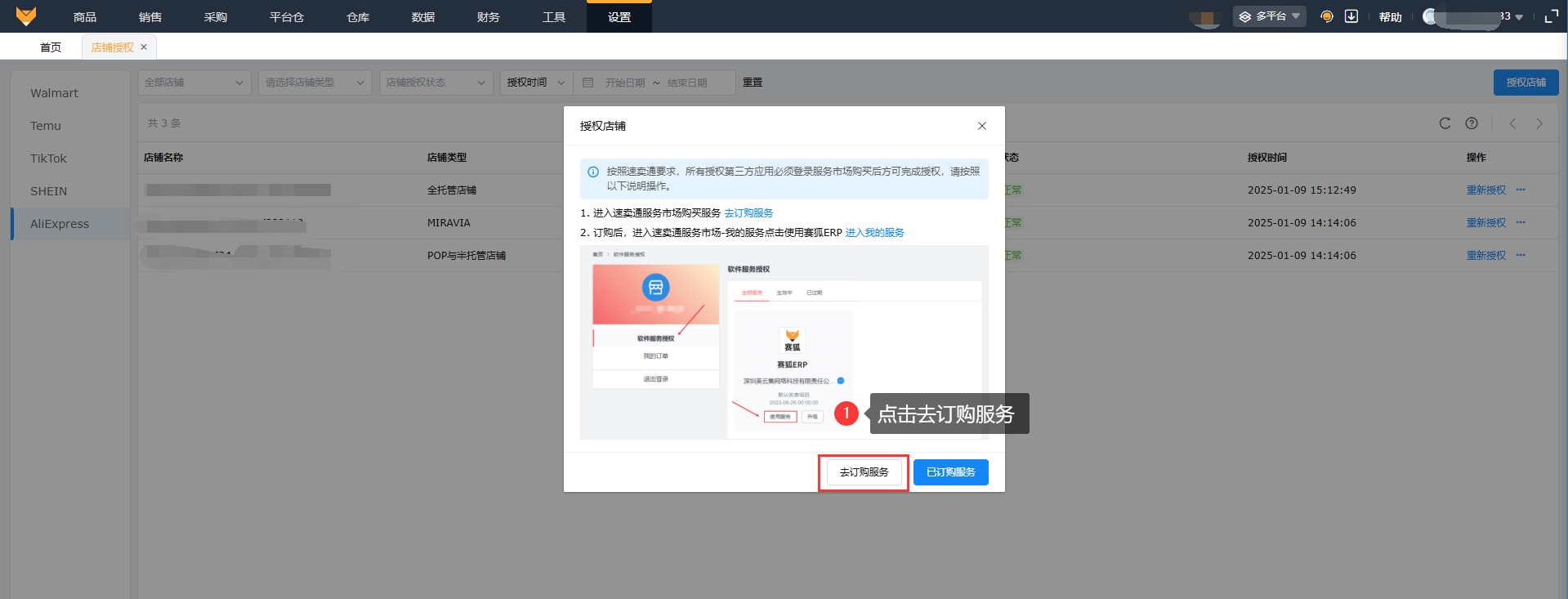Click the calendar icon in date range
The image size is (1568, 599).
tap(587, 83)
